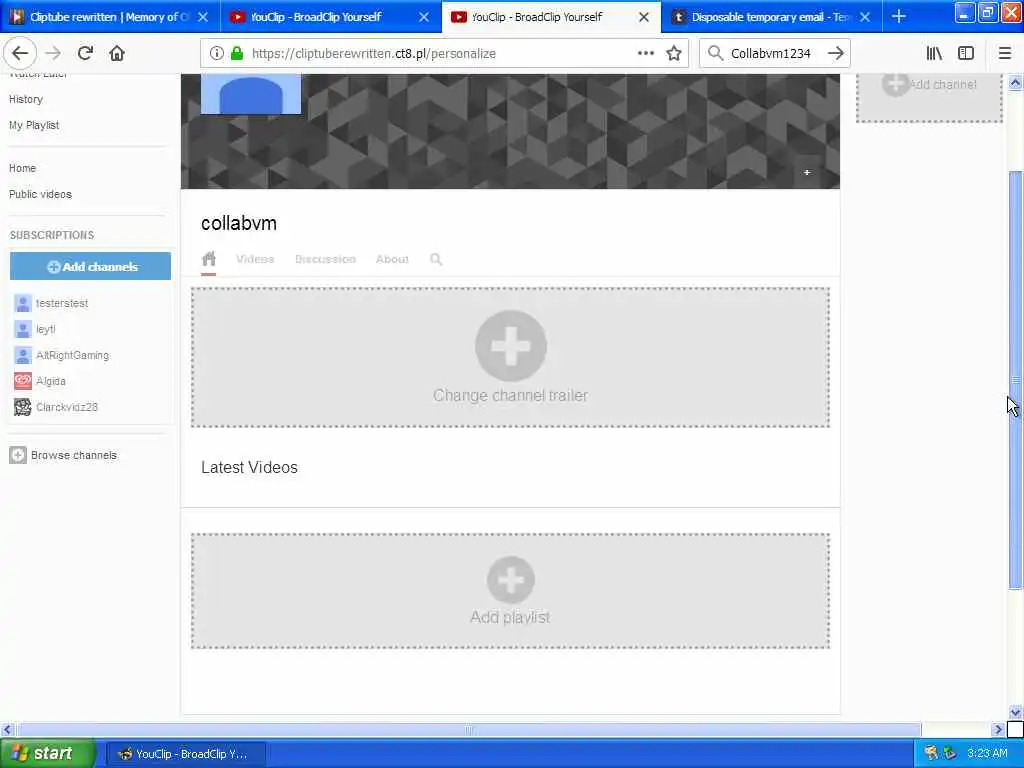Close the active YouClip tab
Viewport: 1024px width, 768px height.
point(644,17)
